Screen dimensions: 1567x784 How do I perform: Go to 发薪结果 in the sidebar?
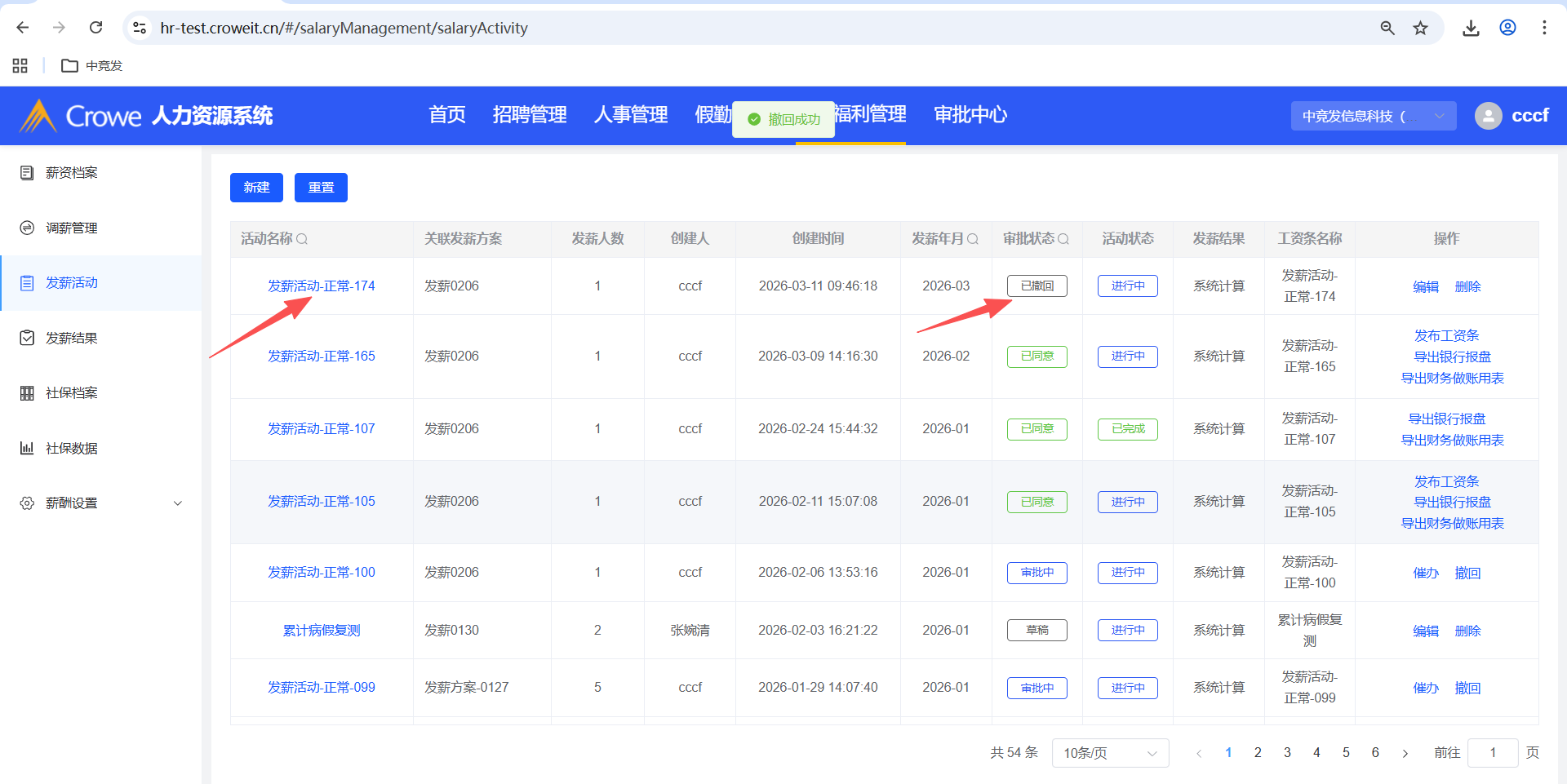point(71,339)
